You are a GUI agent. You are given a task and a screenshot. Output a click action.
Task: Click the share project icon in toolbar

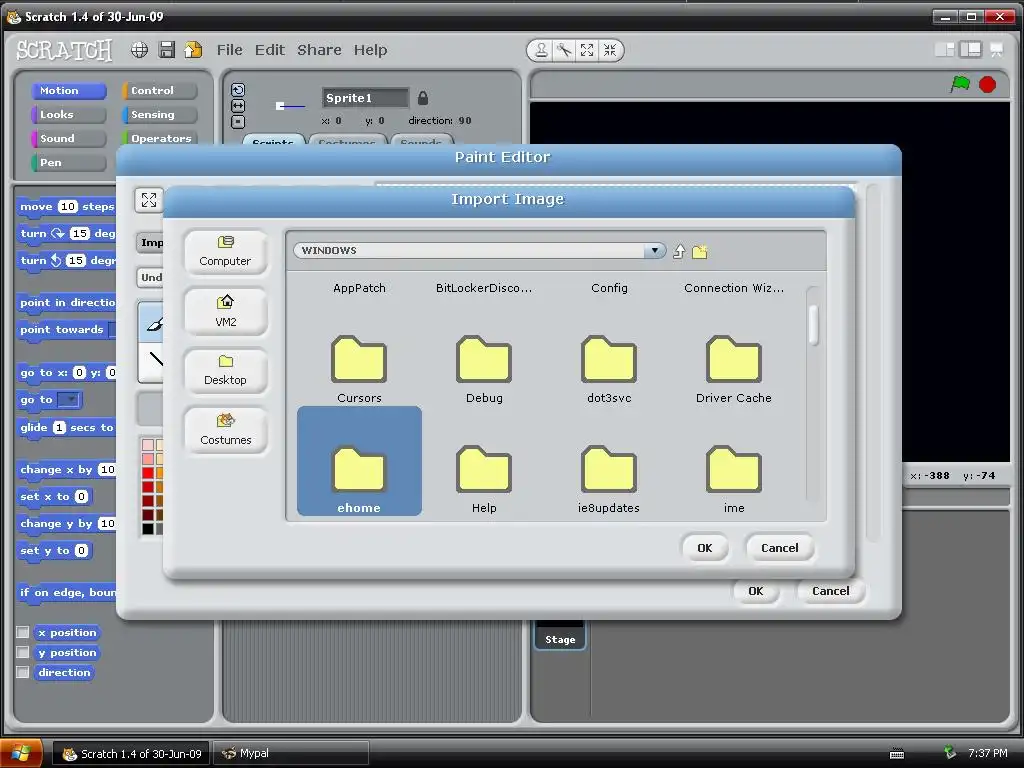point(193,50)
